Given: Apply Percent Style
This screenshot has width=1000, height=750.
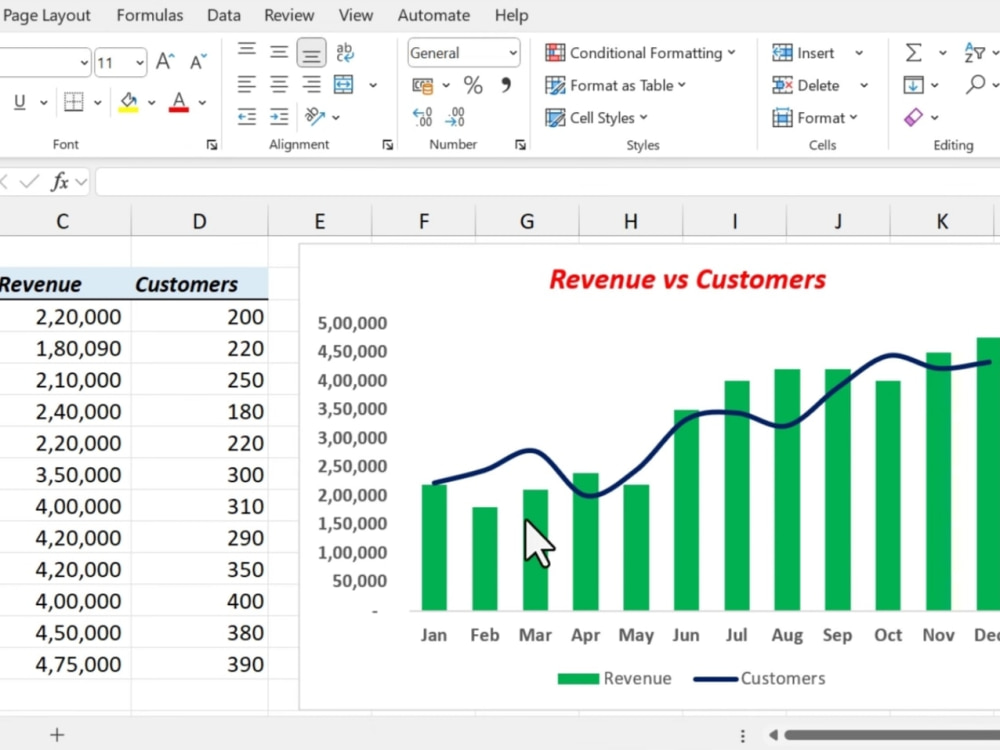Looking at the screenshot, I should click(x=473, y=85).
